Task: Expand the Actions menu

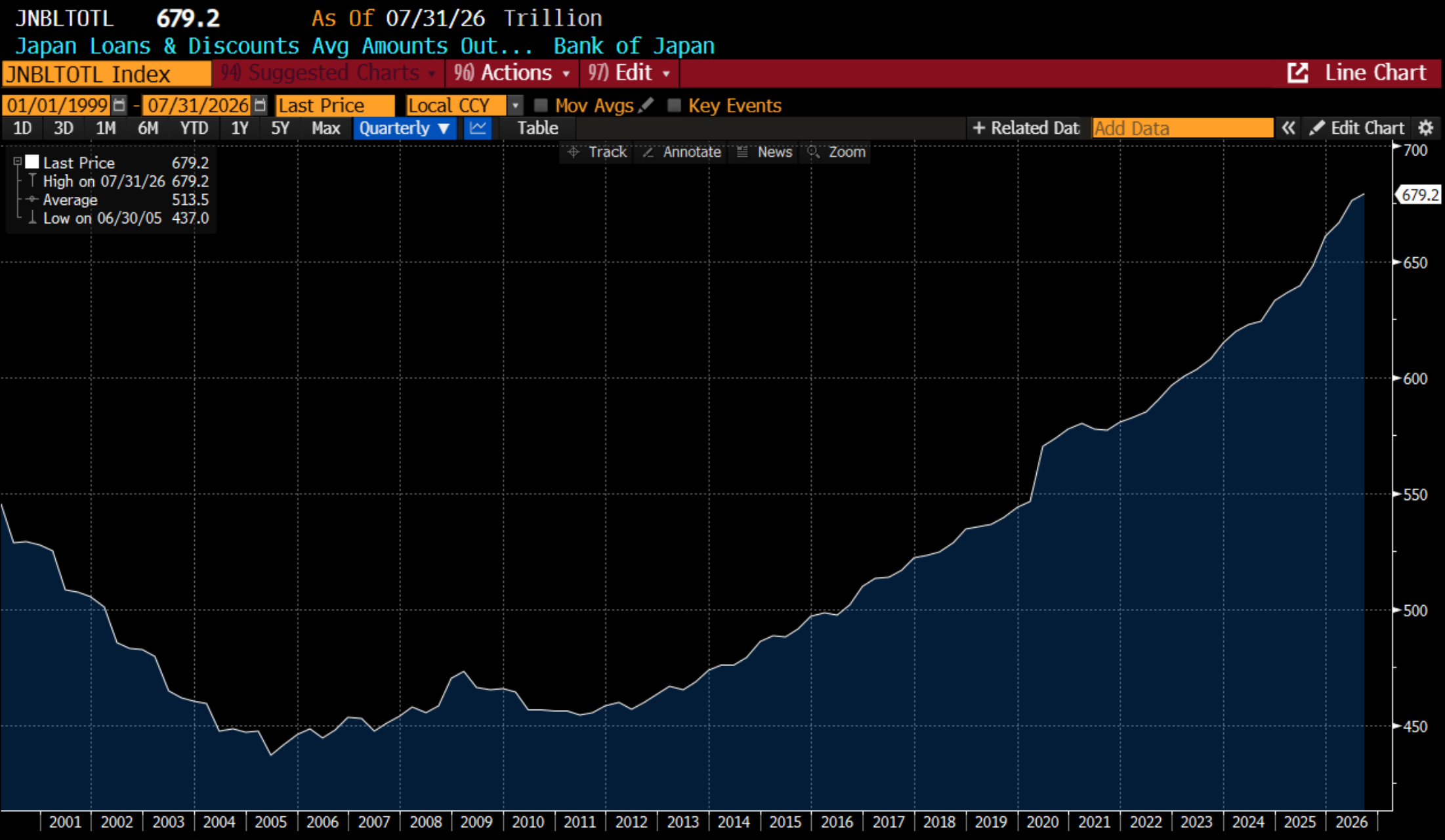Action: (512, 73)
